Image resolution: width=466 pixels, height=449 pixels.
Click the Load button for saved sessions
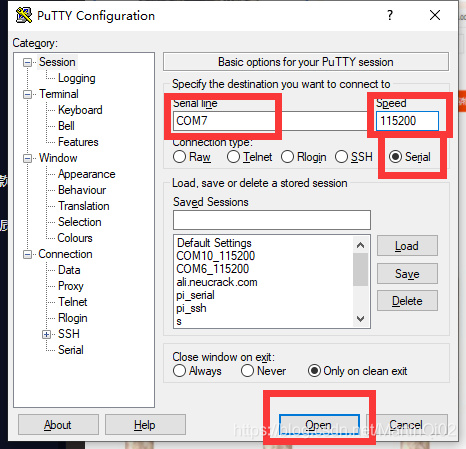[407, 246]
